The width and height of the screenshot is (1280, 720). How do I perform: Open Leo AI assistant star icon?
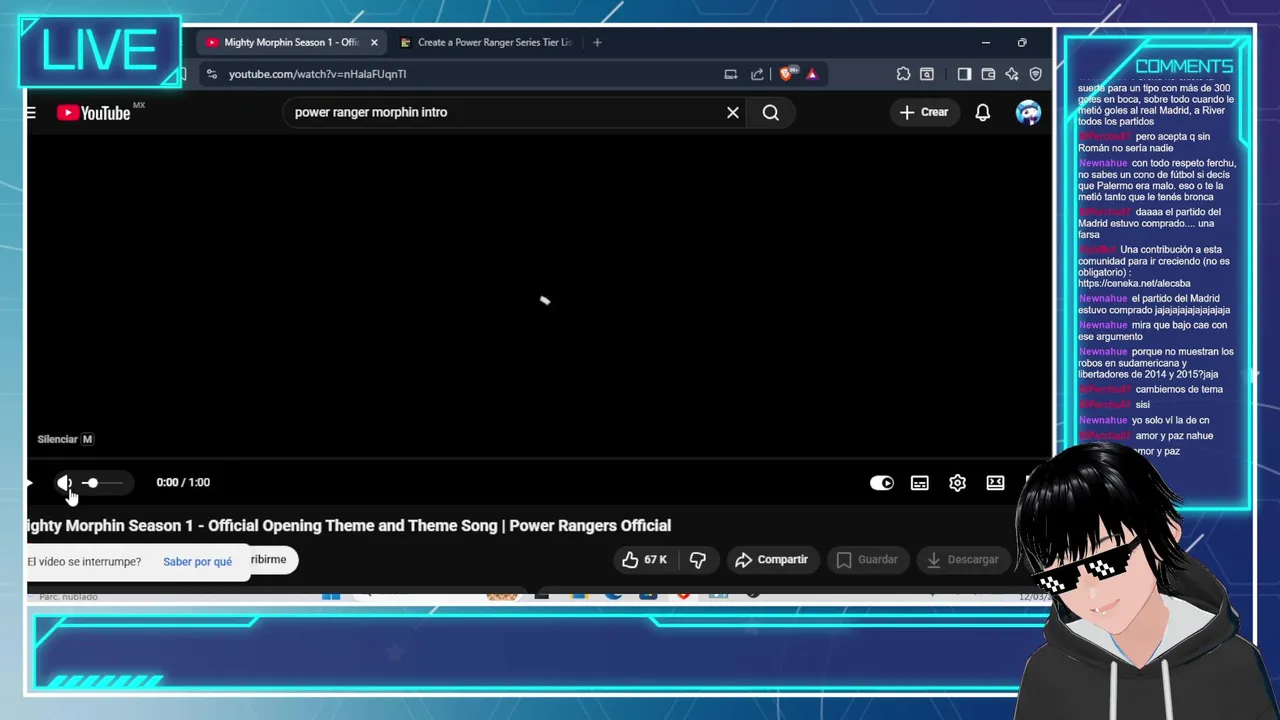click(x=1012, y=74)
